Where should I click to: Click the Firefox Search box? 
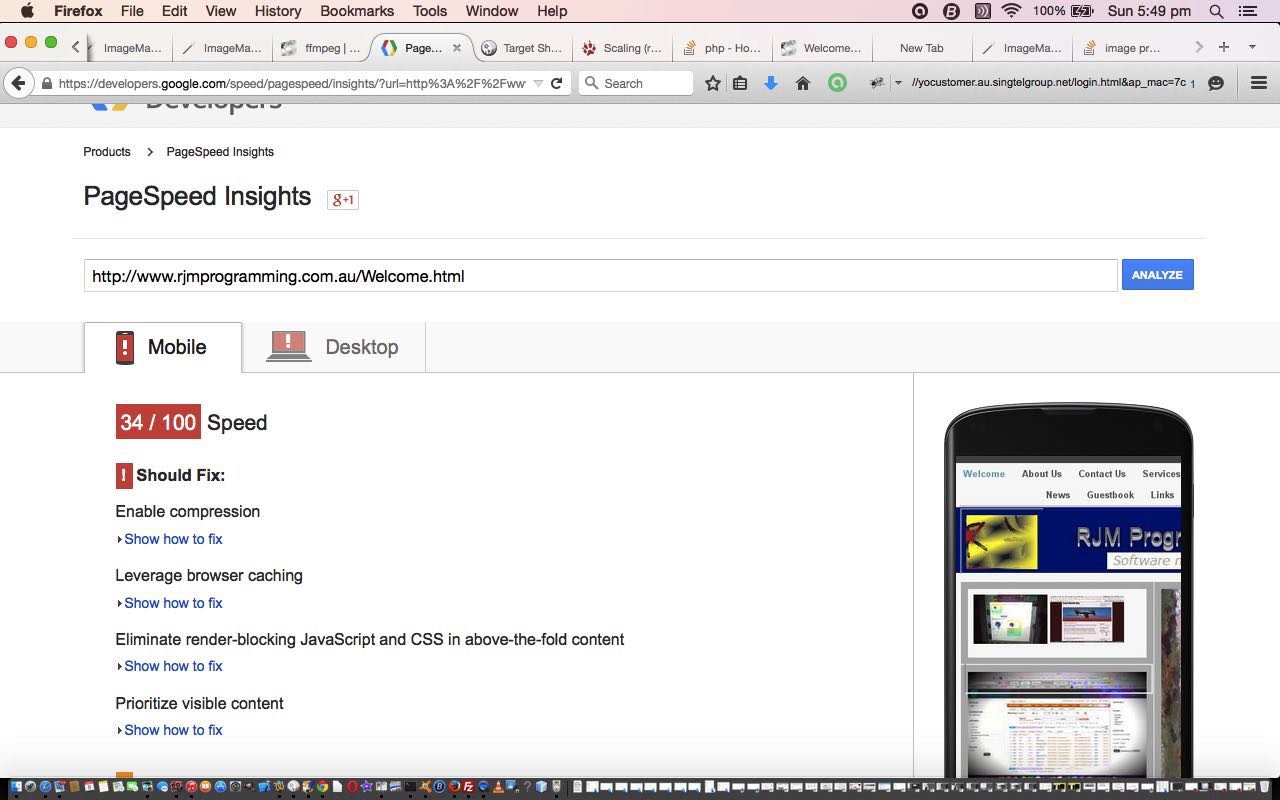(636, 83)
